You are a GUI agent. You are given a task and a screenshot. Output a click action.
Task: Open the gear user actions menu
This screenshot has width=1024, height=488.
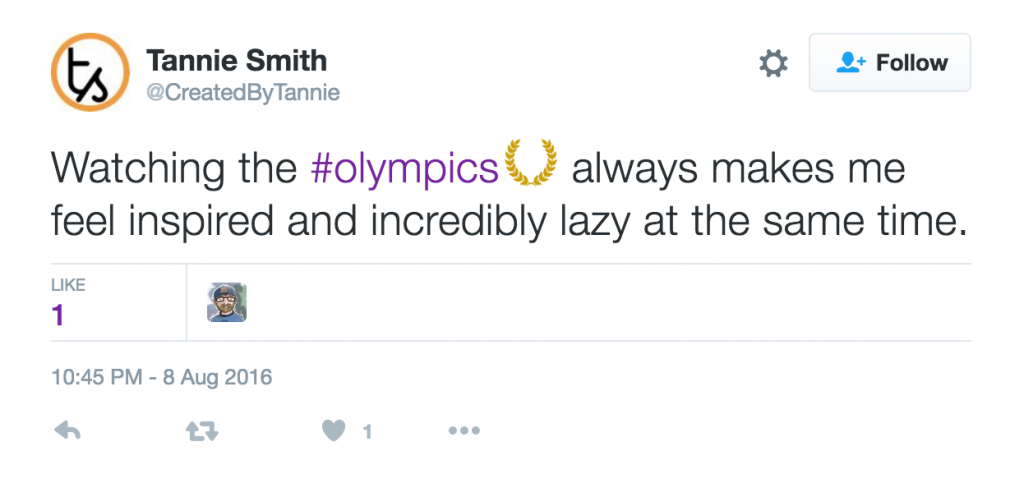pos(773,64)
